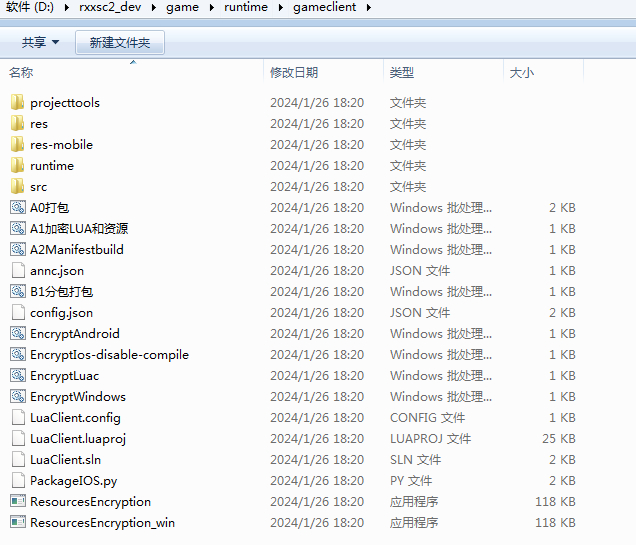Click the 名称 column header
The width and height of the screenshot is (636, 545).
coord(21,73)
